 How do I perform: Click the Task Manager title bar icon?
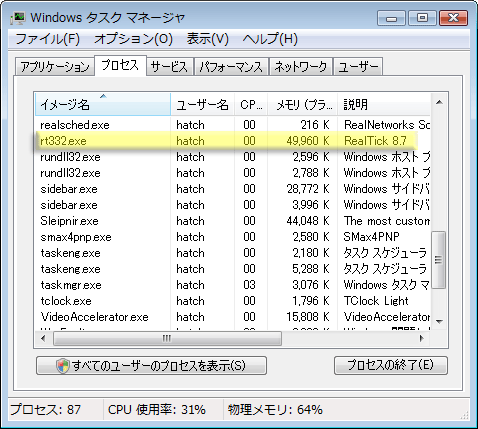(x=18, y=18)
